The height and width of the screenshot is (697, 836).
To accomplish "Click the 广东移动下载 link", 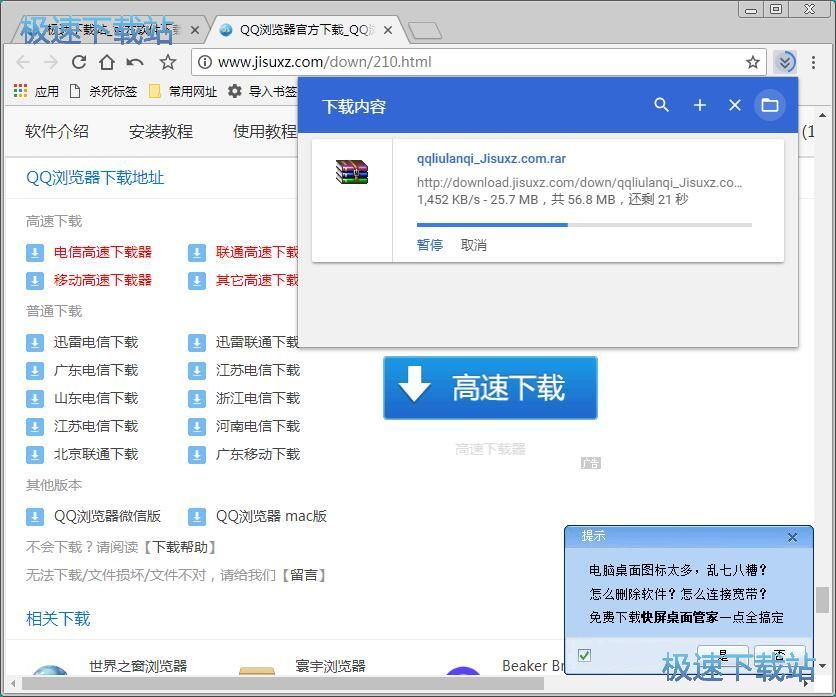I will coord(258,454).
